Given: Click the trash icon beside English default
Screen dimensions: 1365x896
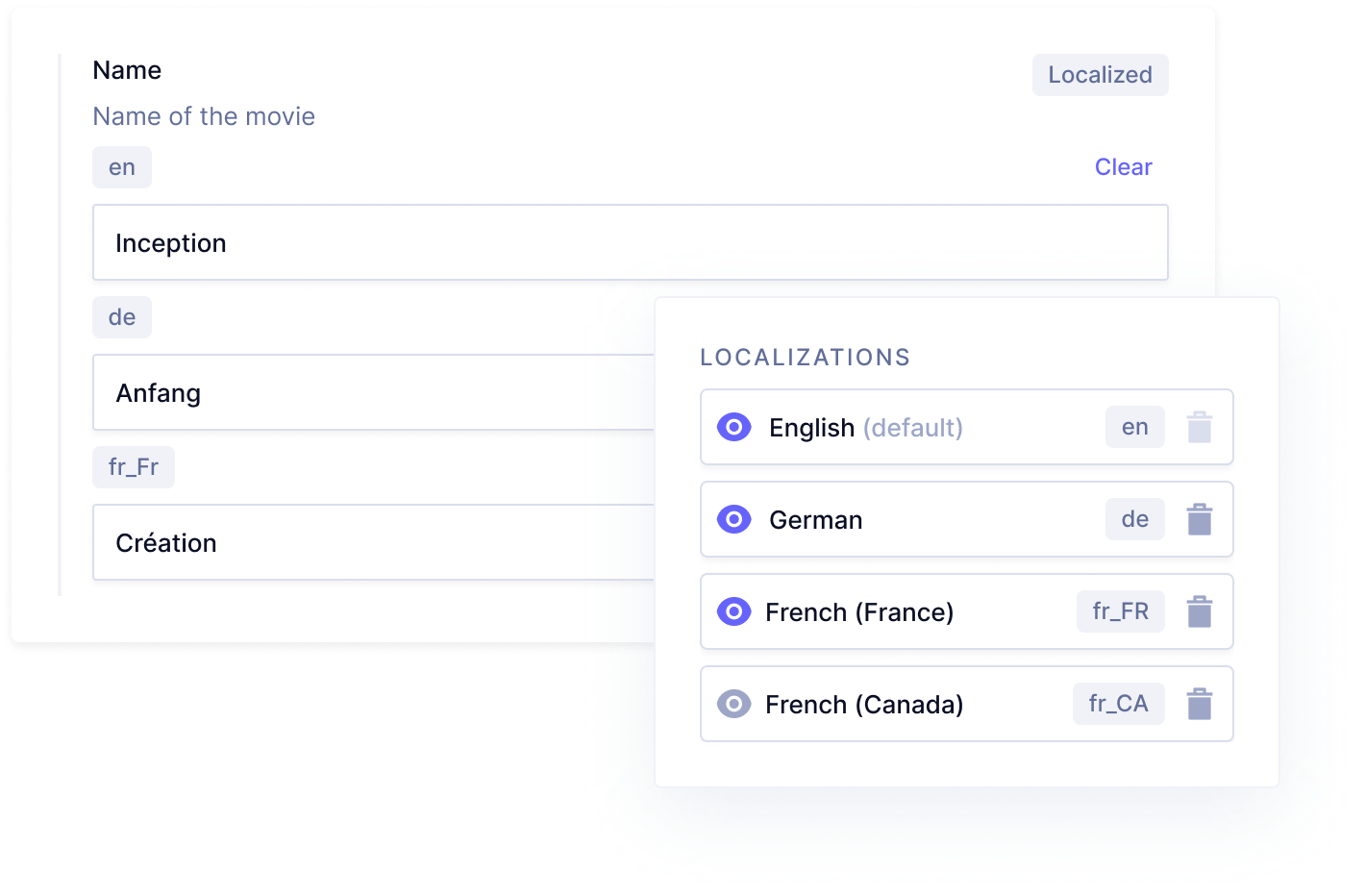Looking at the screenshot, I should pos(1199,427).
